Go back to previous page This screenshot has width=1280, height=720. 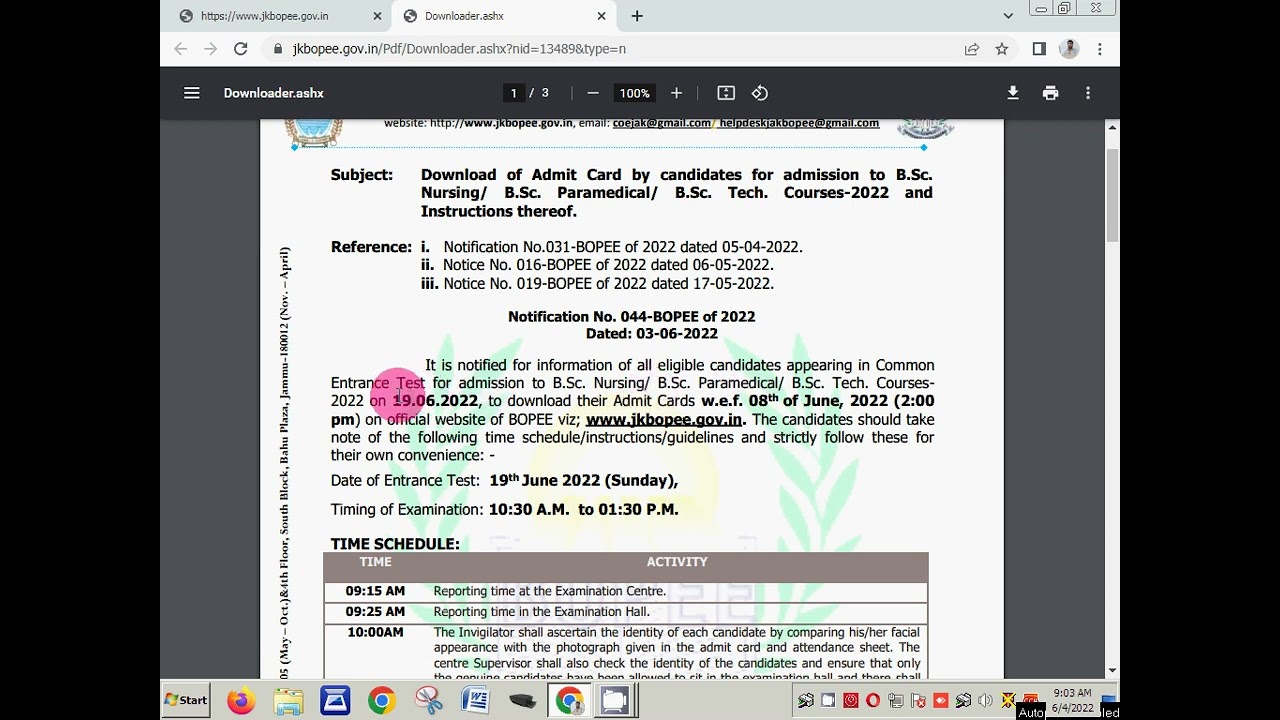pos(180,48)
